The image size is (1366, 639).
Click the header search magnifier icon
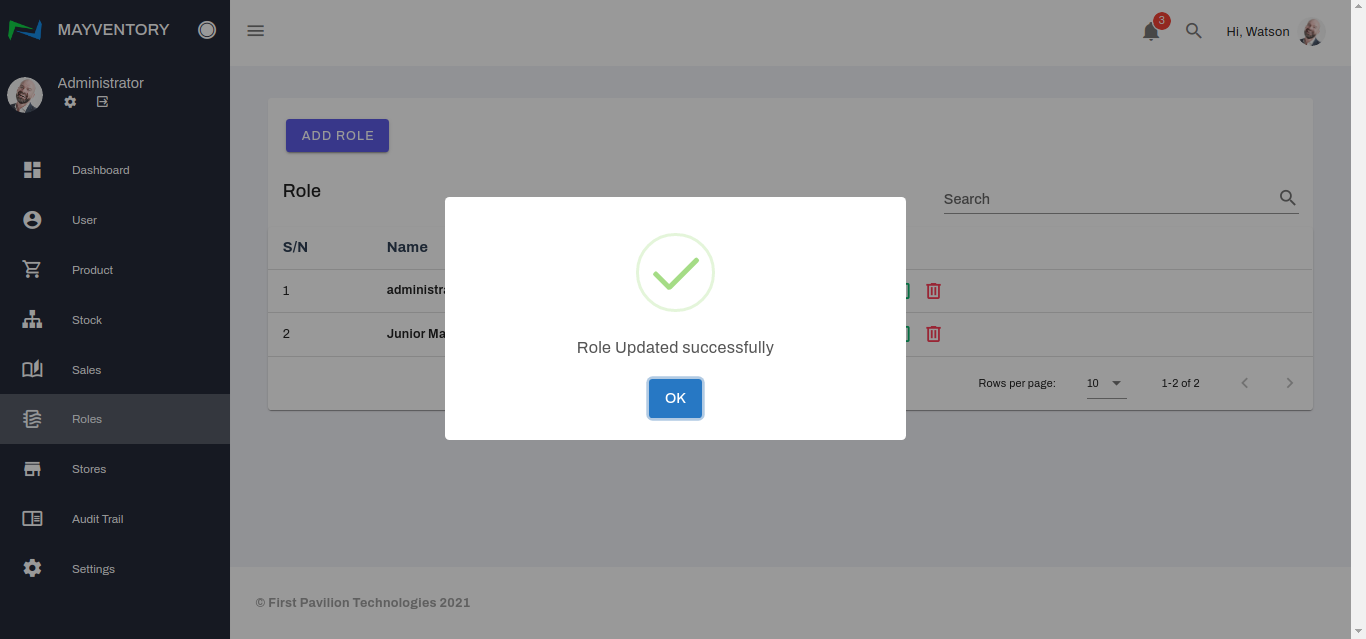[1193, 31]
